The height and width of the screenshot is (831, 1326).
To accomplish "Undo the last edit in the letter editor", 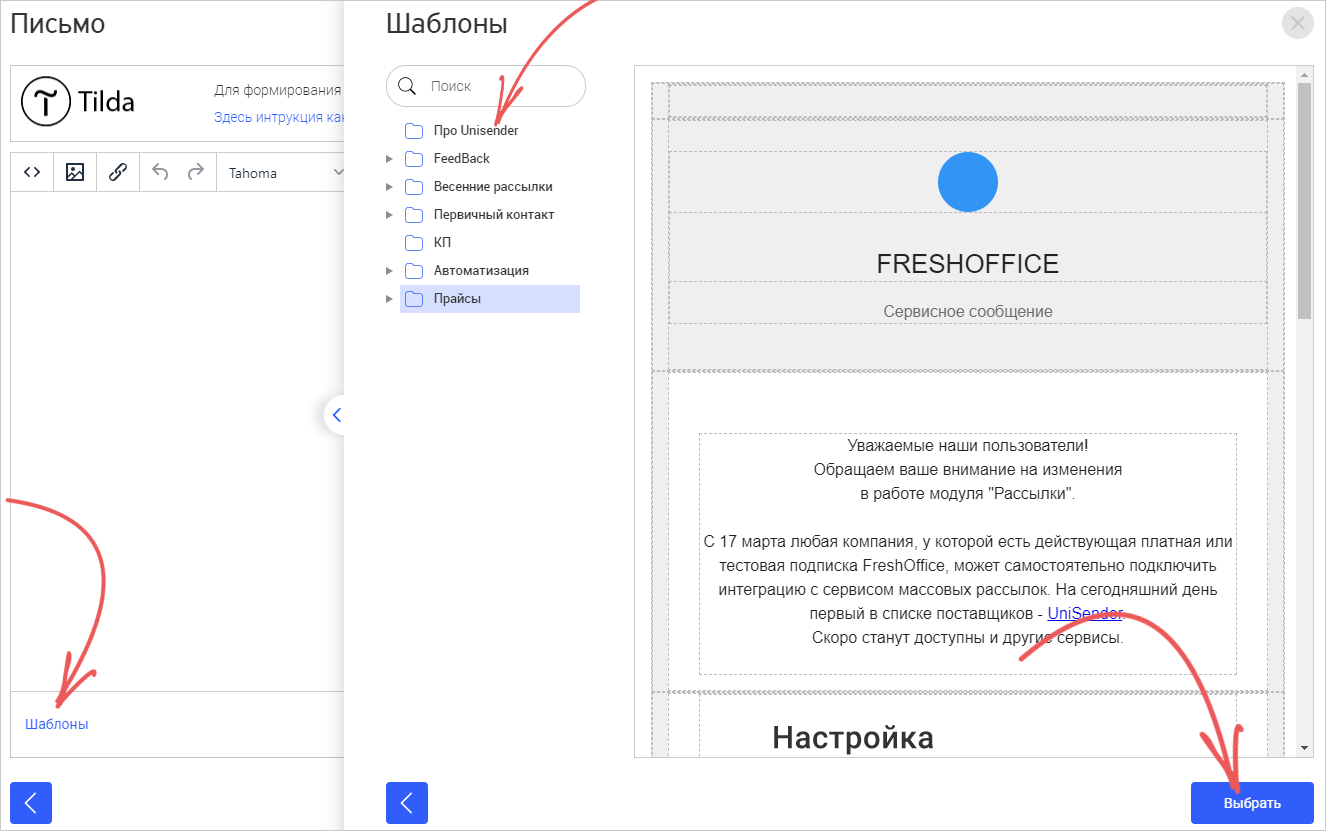I will (x=160, y=172).
